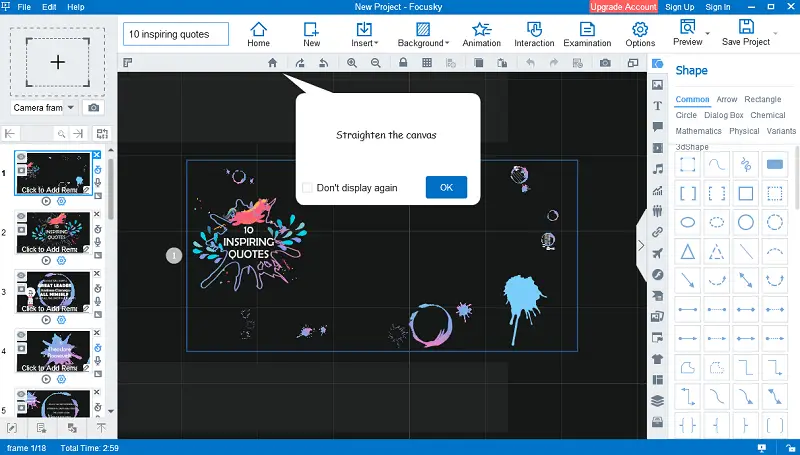The image size is (800, 455).
Task: Rotate canvas clockwise icon
Action: coord(300,63)
